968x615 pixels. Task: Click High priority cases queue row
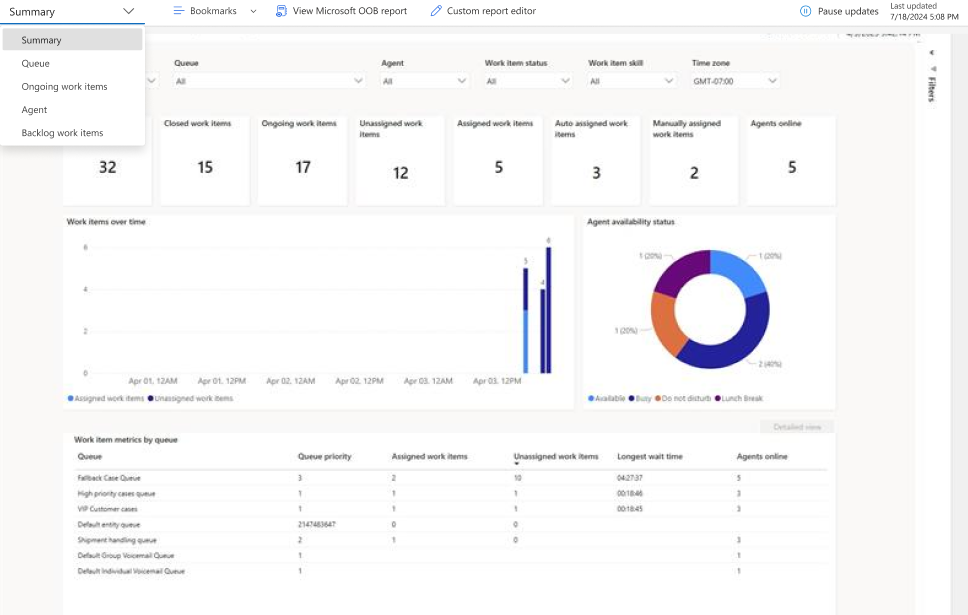point(450,493)
